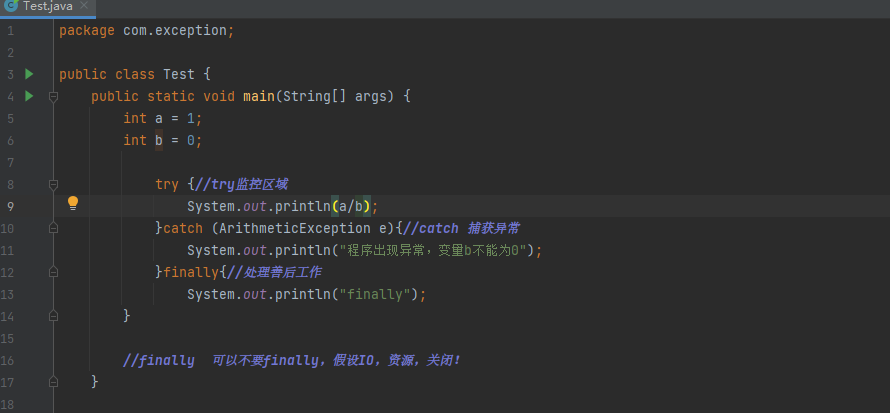Place cursor on variable b declaration
The height and width of the screenshot is (413, 890).
point(158,140)
